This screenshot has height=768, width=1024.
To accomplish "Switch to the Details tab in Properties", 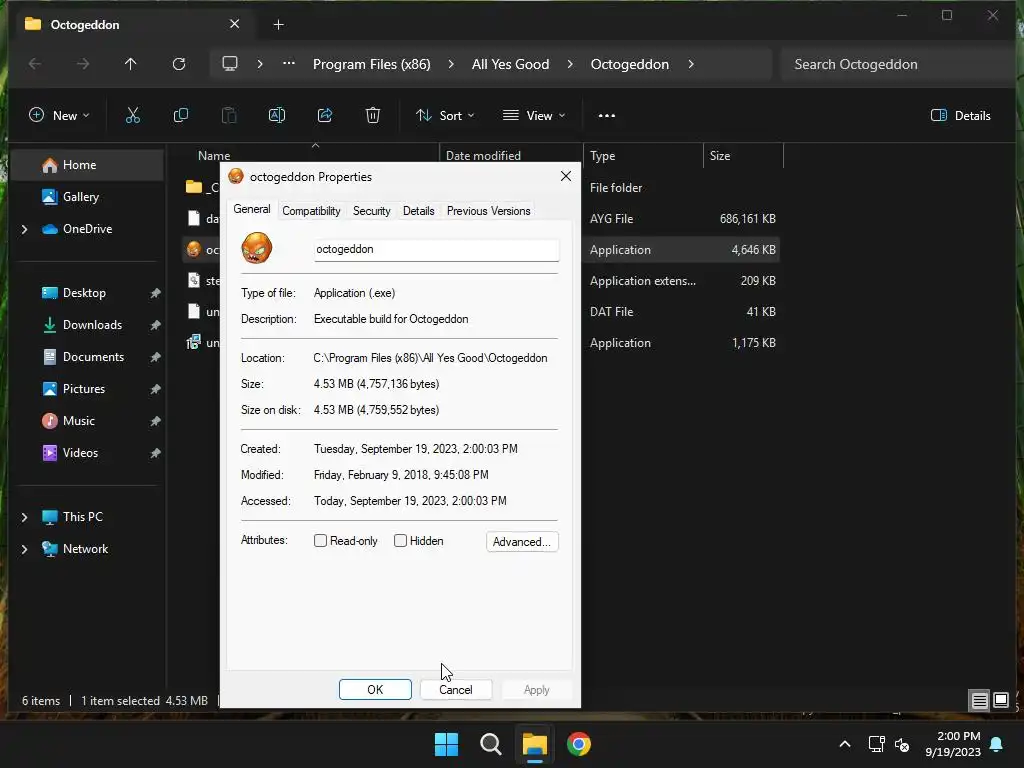I will click(419, 211).
